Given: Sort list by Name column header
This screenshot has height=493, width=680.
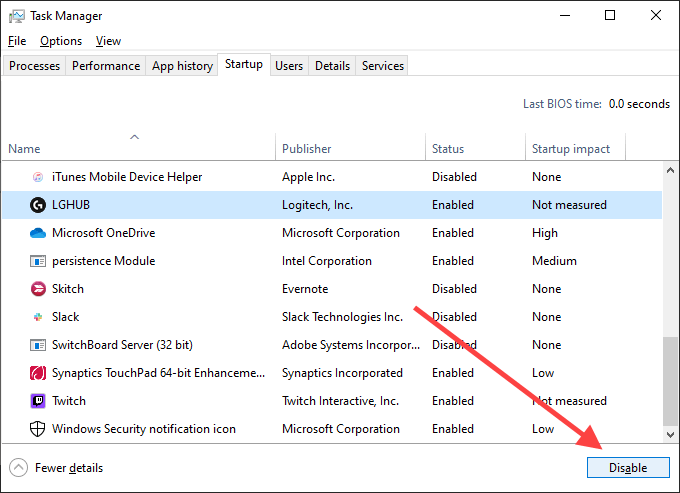Looking at the screenshot, I should [25, 149].
